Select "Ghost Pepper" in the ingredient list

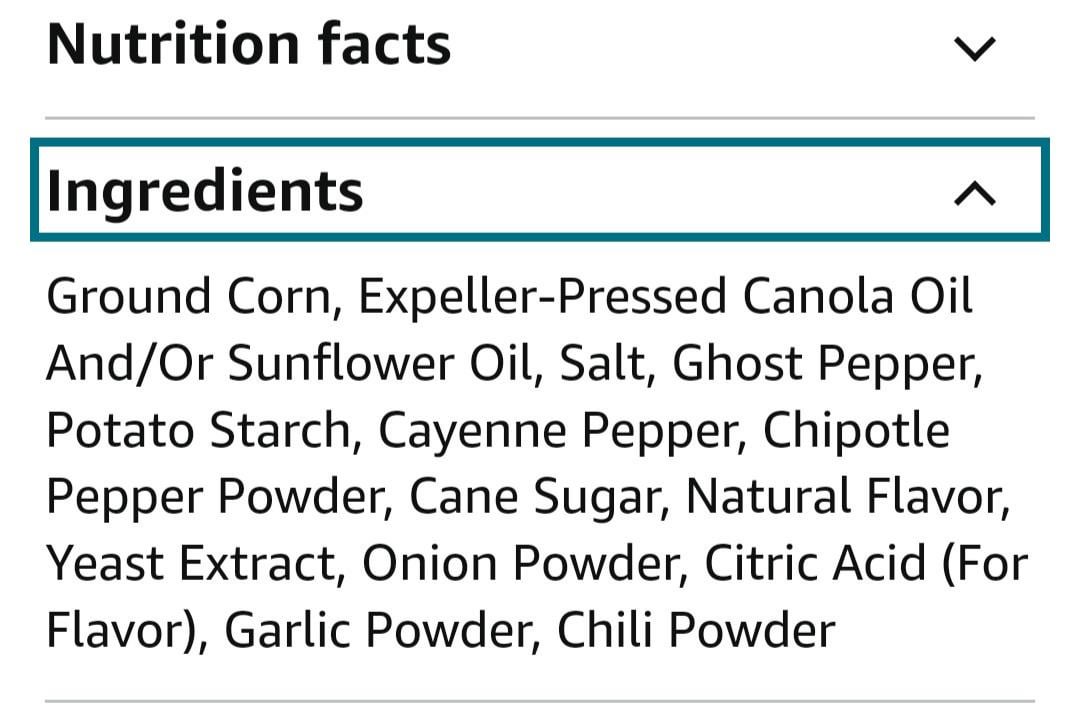821,364
